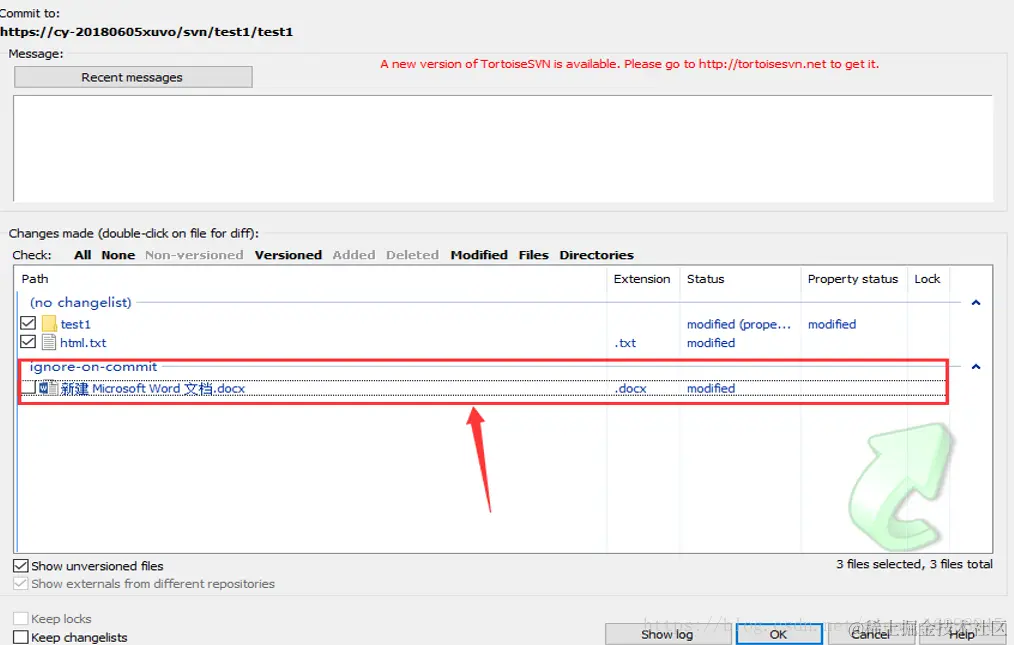Toggle Show unversioned files checkbox
Viewport: 1014px width, 645px height.
click(21, 566)
